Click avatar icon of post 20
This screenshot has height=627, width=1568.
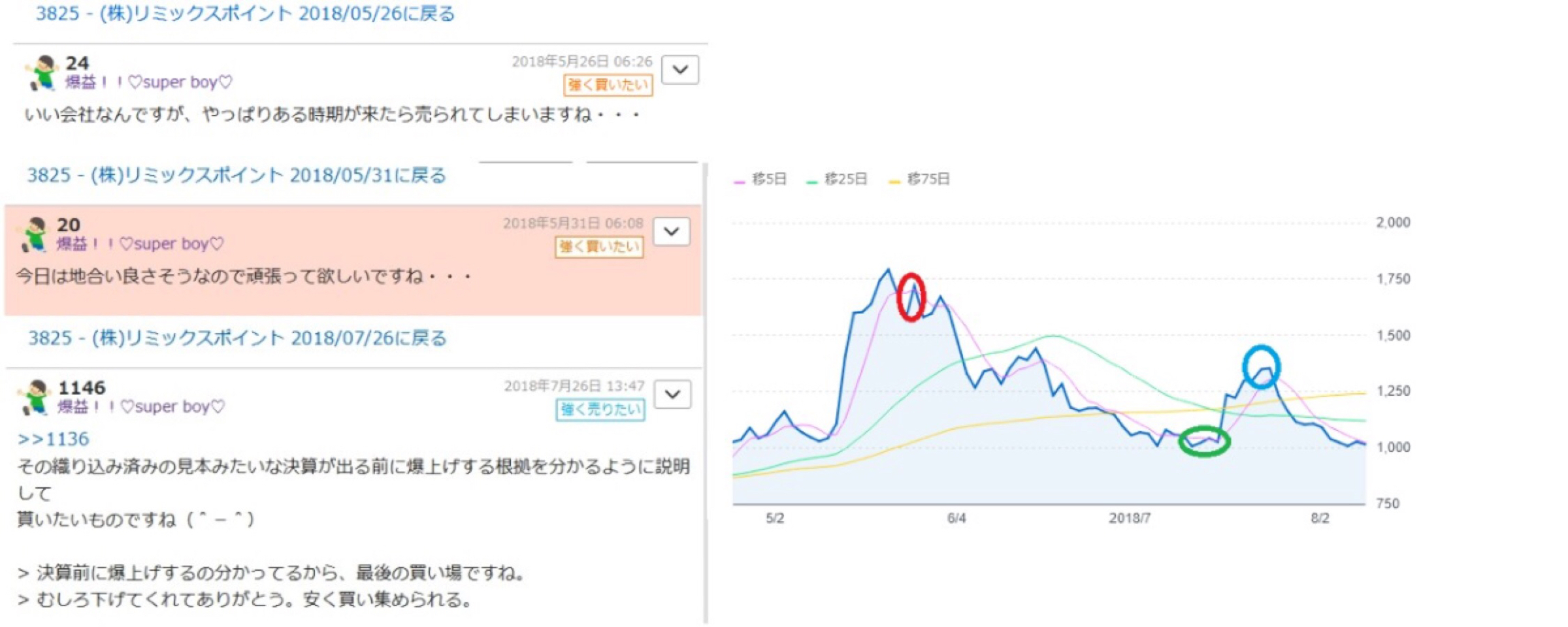click(x=33, y=234)
